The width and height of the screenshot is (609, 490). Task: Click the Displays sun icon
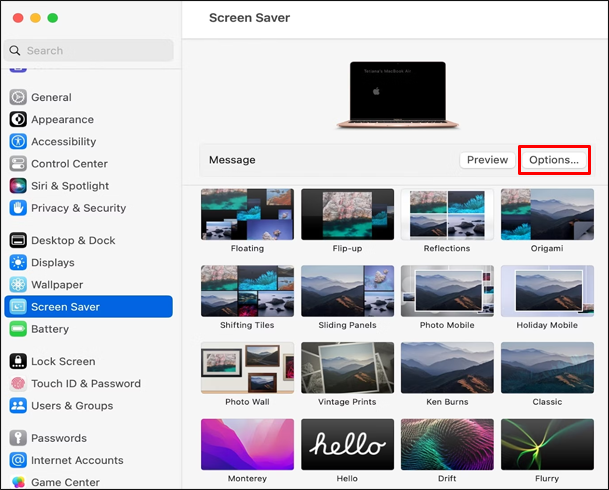18,262
